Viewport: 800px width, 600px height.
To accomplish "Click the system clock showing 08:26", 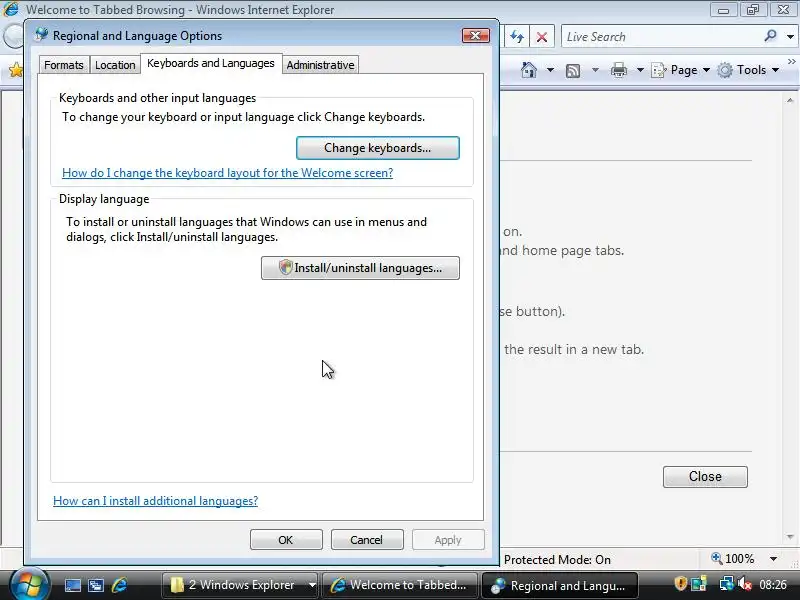I will click(x=772, y=584).
